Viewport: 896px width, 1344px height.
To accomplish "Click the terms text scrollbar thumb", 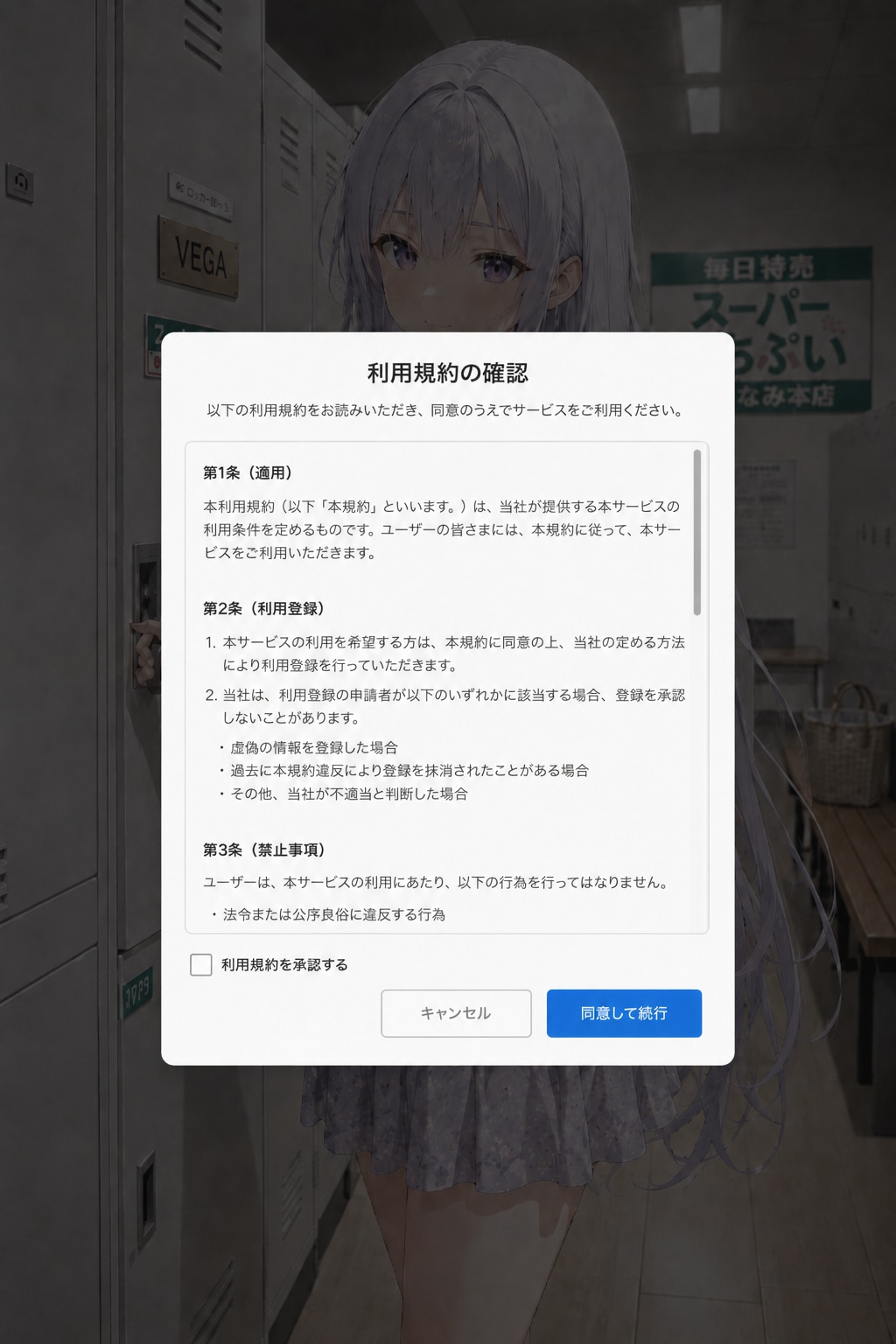I will pos(697,532).
